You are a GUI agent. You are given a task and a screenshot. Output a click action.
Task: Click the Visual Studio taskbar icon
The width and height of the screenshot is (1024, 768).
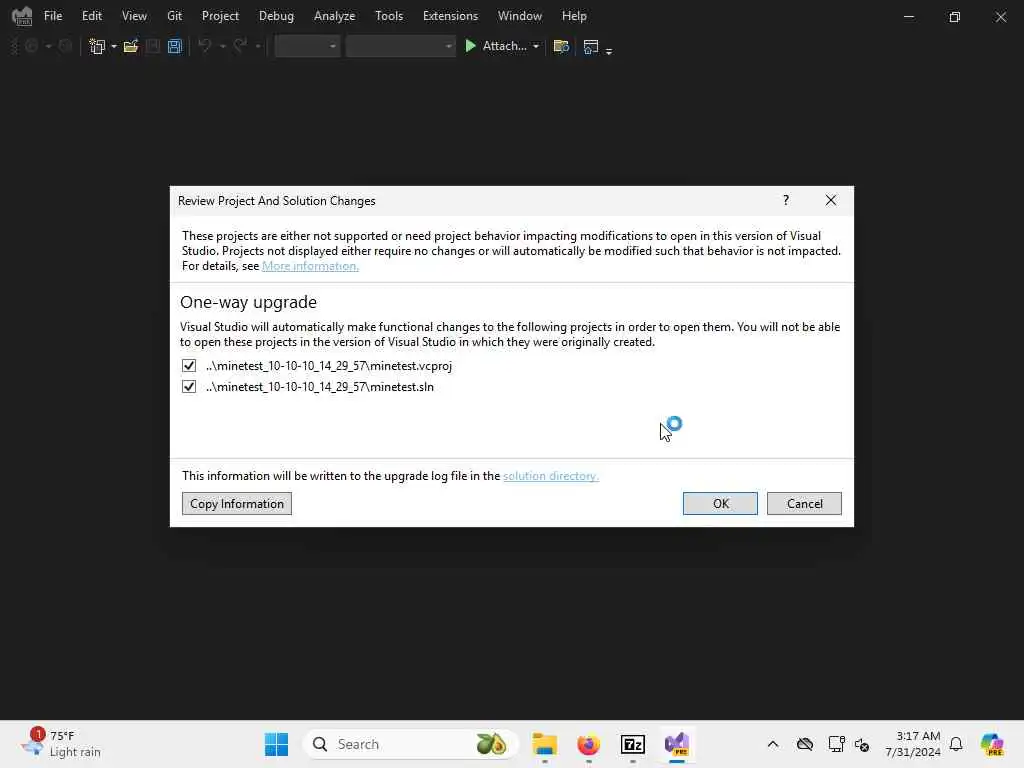pyautogui.click(x=677, y=744)
